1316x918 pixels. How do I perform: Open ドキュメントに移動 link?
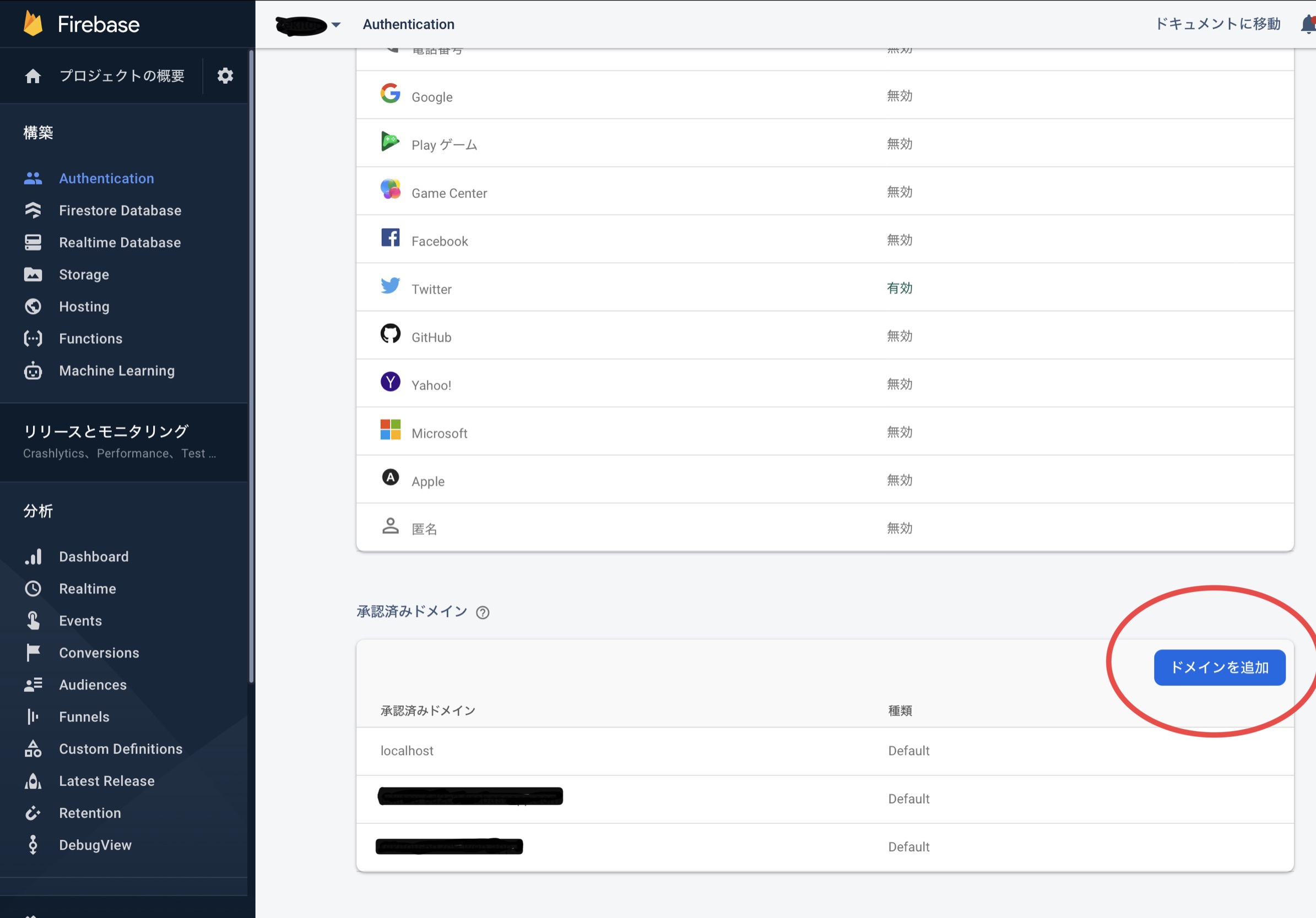point(1217,24)
